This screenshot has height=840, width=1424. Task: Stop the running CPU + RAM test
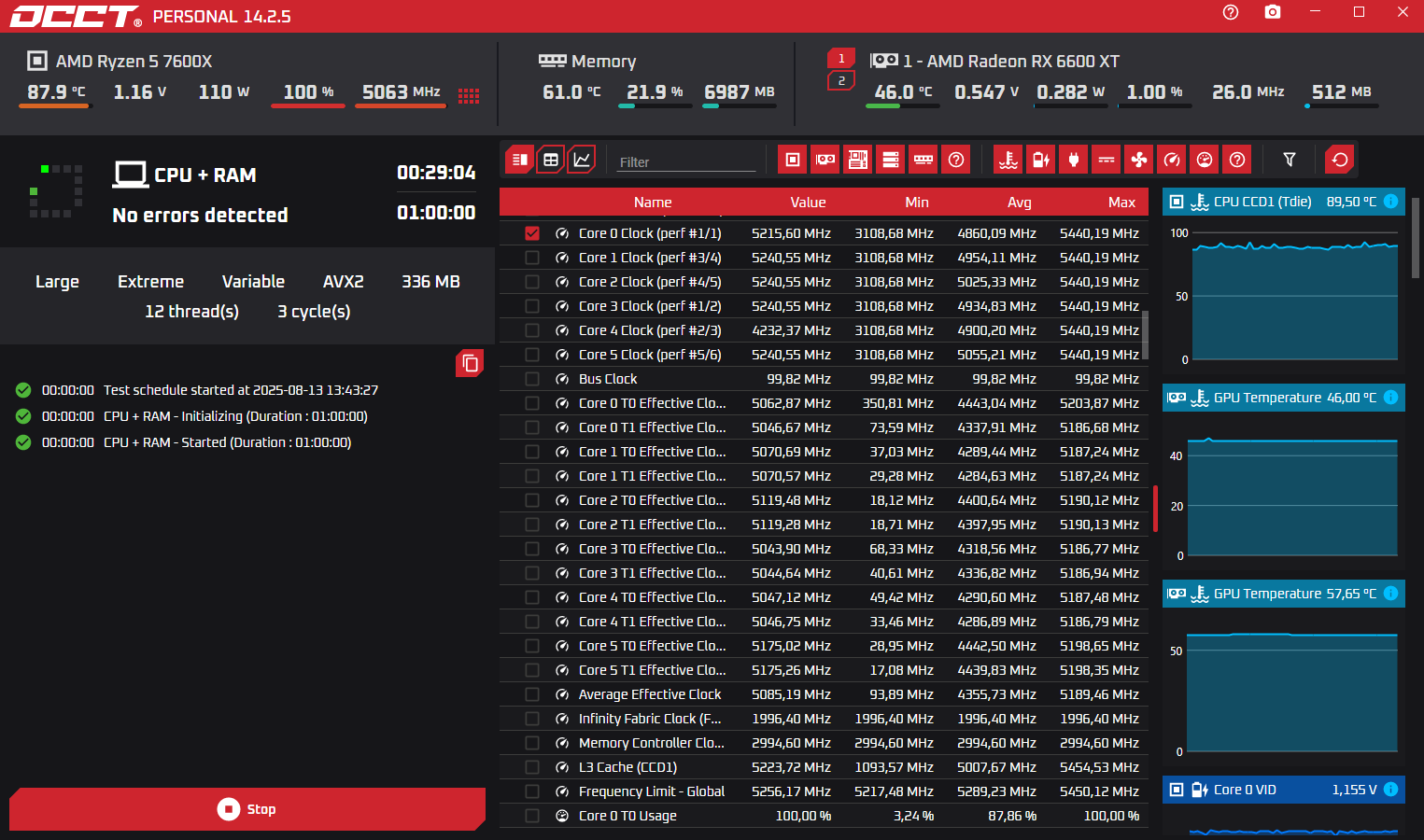[247, 809]
